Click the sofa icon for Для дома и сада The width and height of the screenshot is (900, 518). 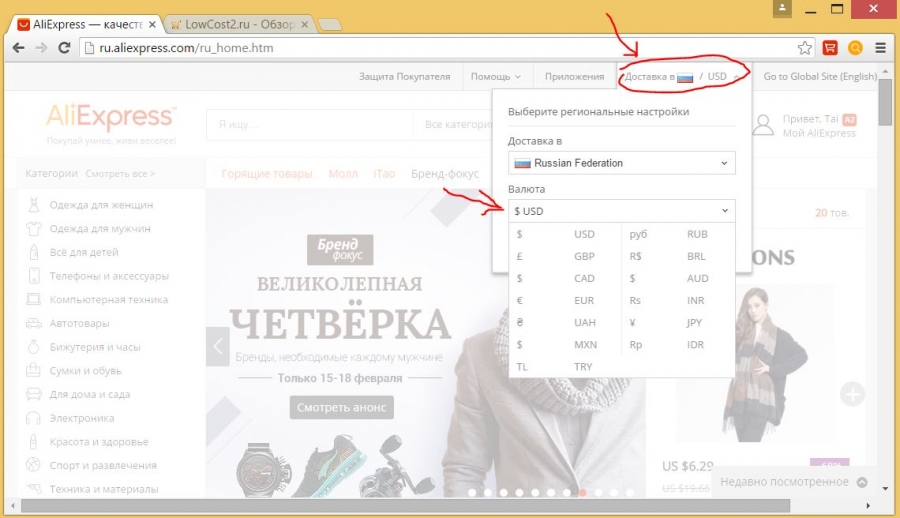pos(34,394)
